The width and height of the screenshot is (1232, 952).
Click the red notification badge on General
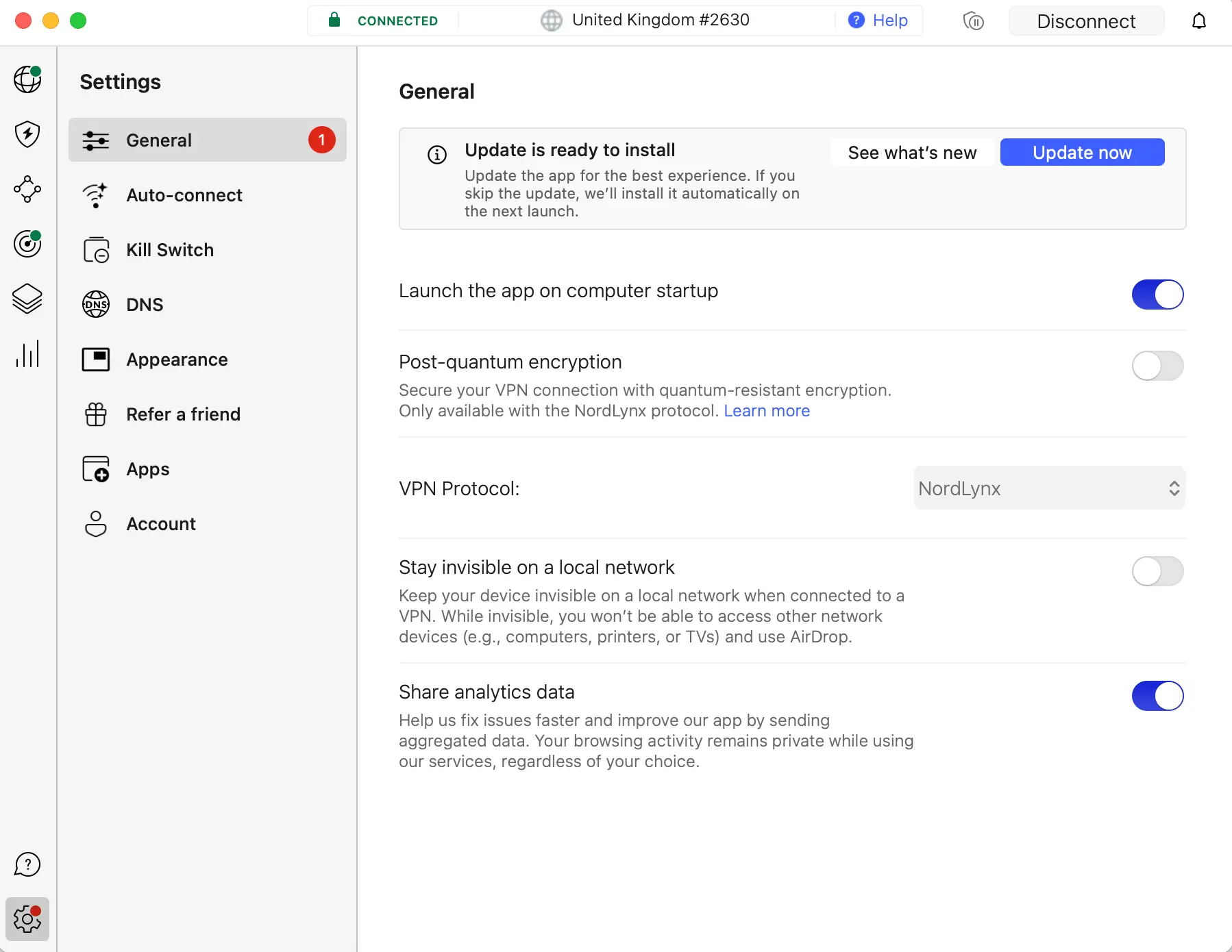tap(322, 140)
